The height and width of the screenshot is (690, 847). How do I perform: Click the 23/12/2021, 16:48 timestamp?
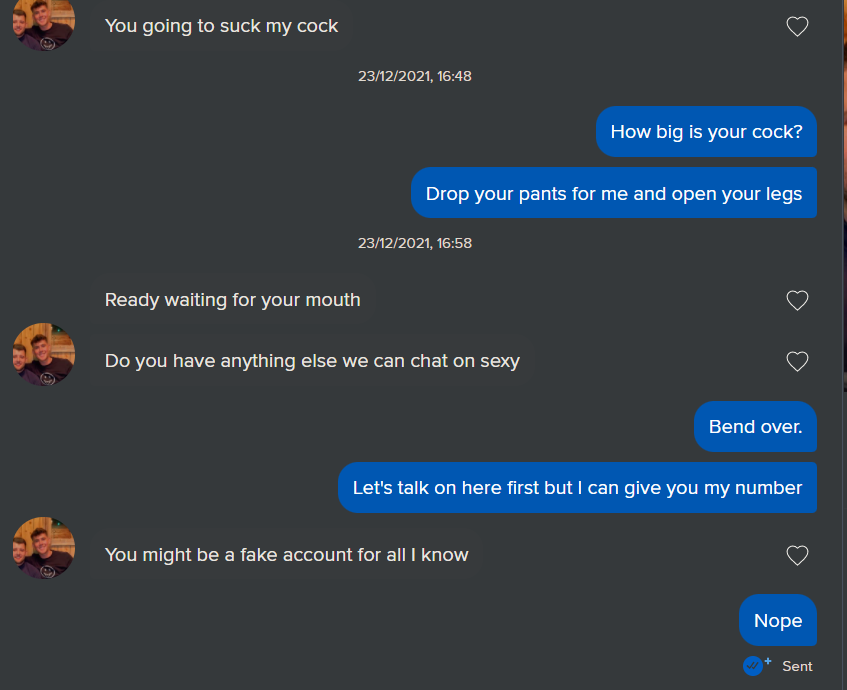click(415, 76)
